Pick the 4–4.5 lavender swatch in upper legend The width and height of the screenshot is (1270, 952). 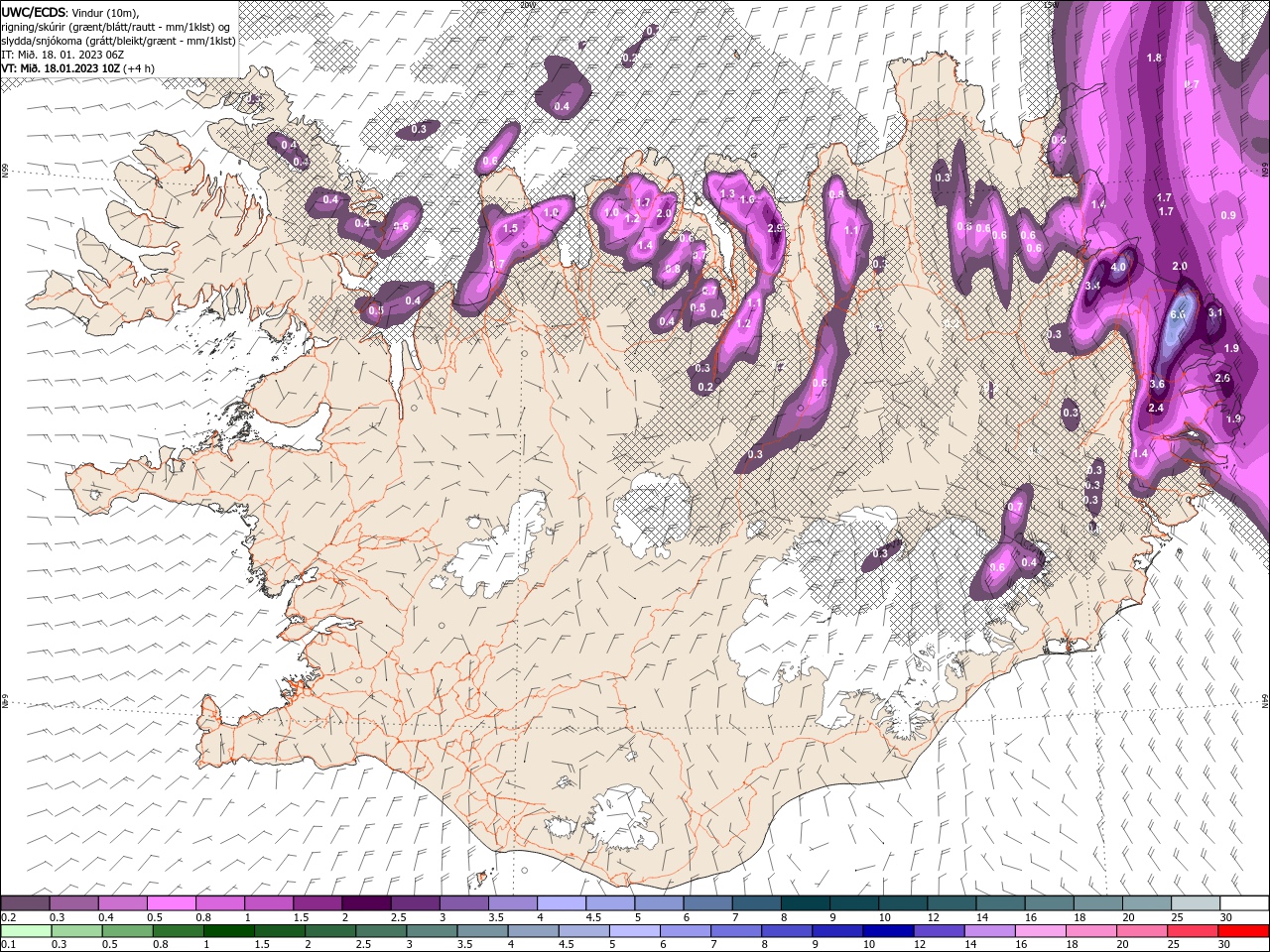562,903
